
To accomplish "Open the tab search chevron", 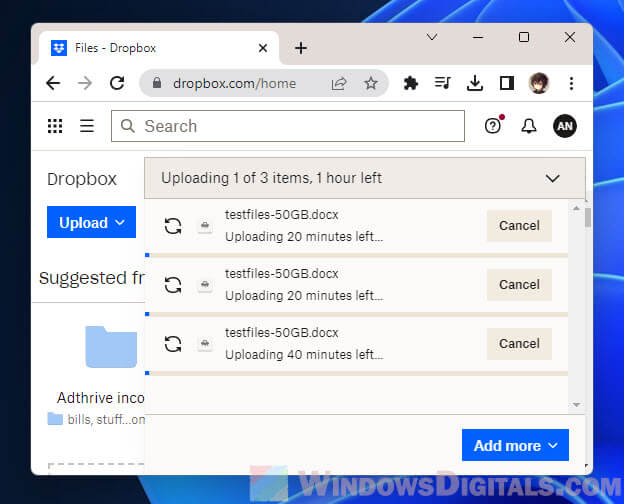I will click(x=432, y=37).
